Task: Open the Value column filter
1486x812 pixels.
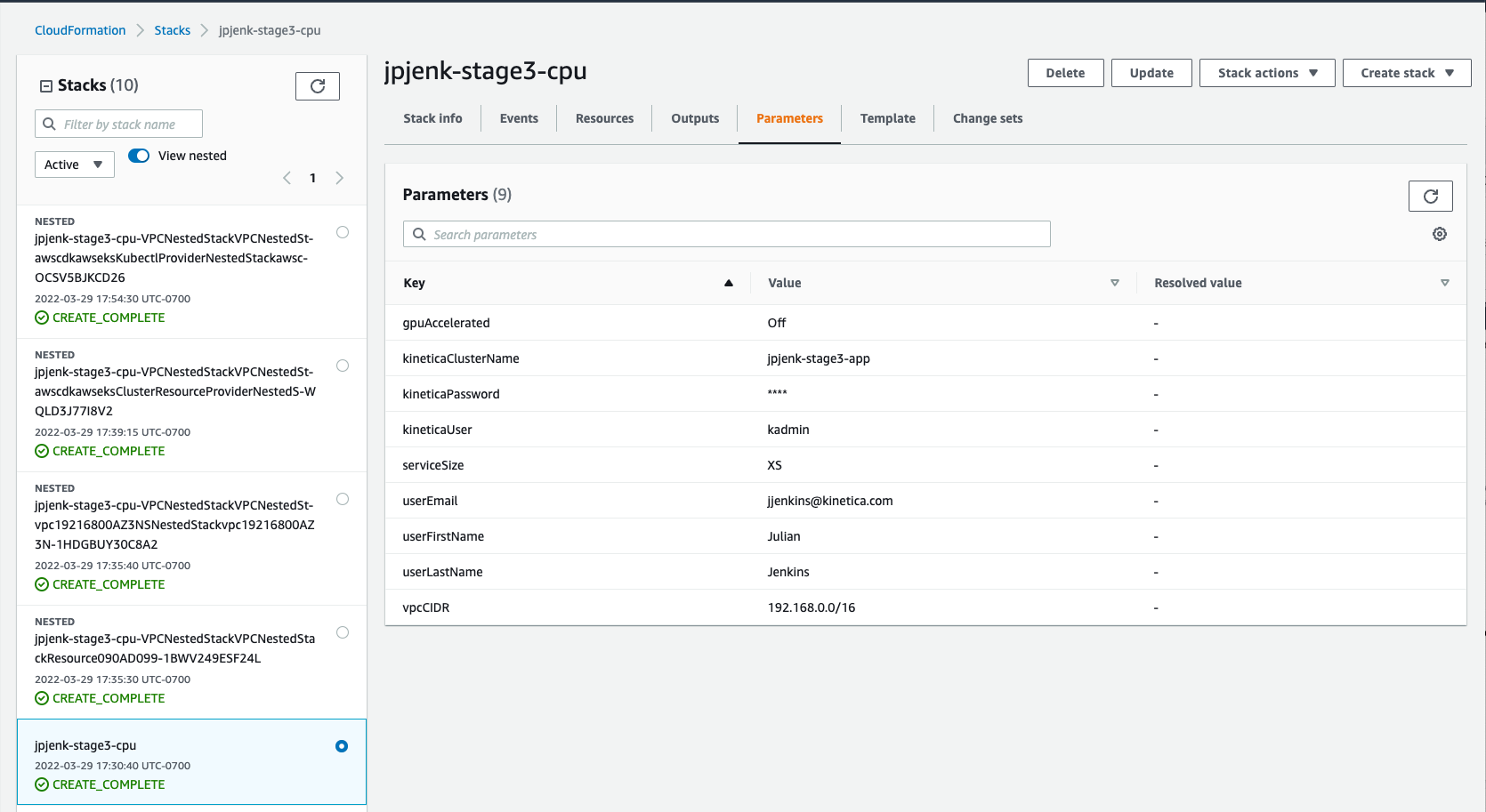Action: click(1115, 283)
